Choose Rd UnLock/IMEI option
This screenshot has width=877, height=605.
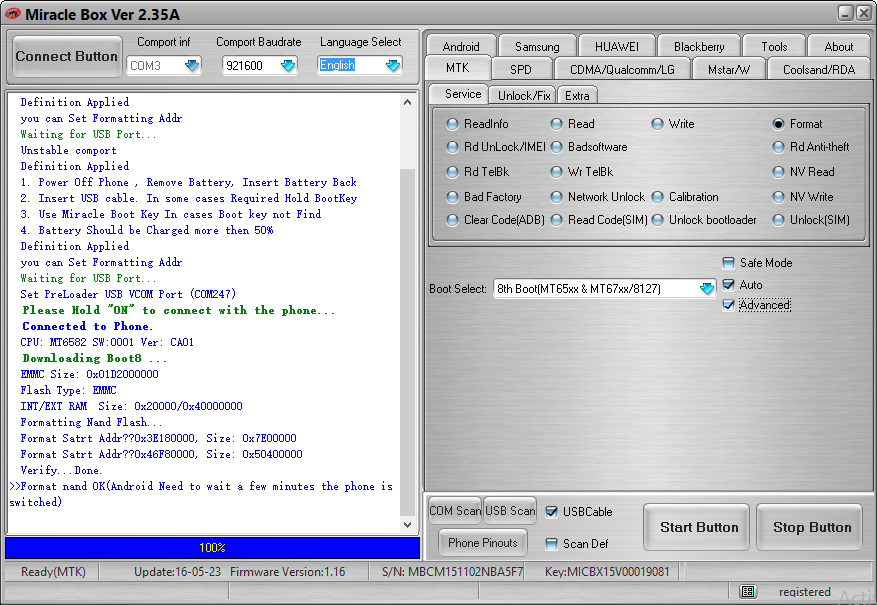tap(452, 147)
